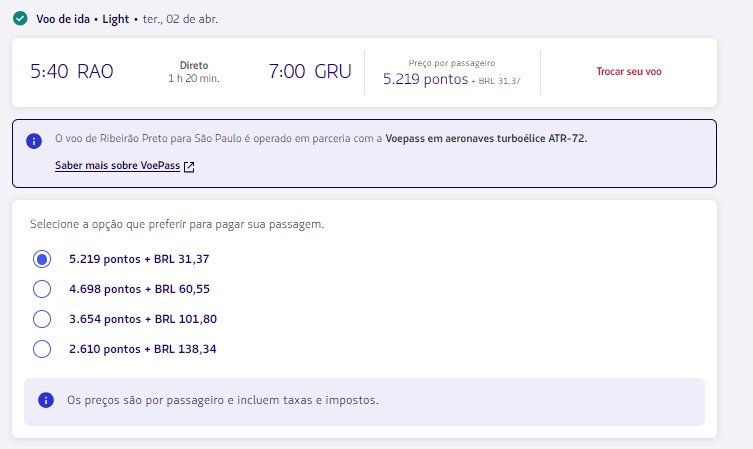Click the 5:40 RAO departure time

point(72,72)
